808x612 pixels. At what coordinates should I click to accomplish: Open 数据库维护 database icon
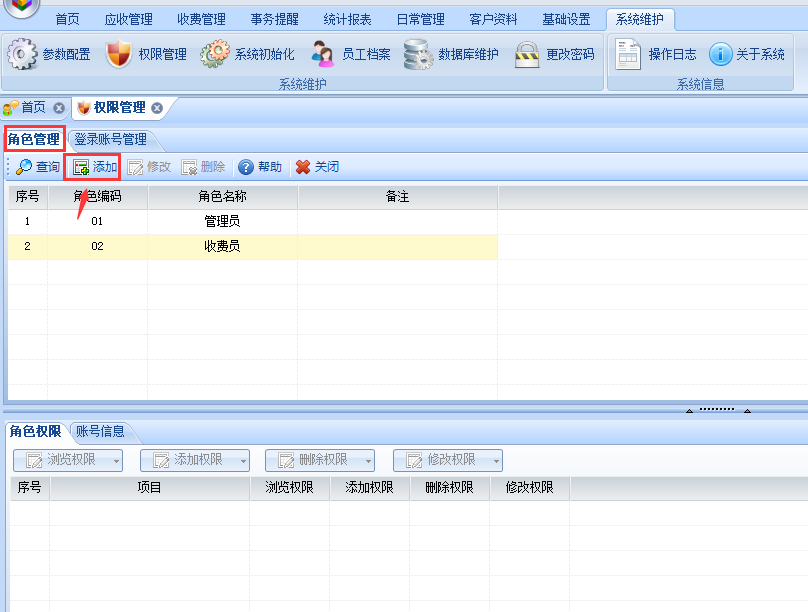click(418, 54)
